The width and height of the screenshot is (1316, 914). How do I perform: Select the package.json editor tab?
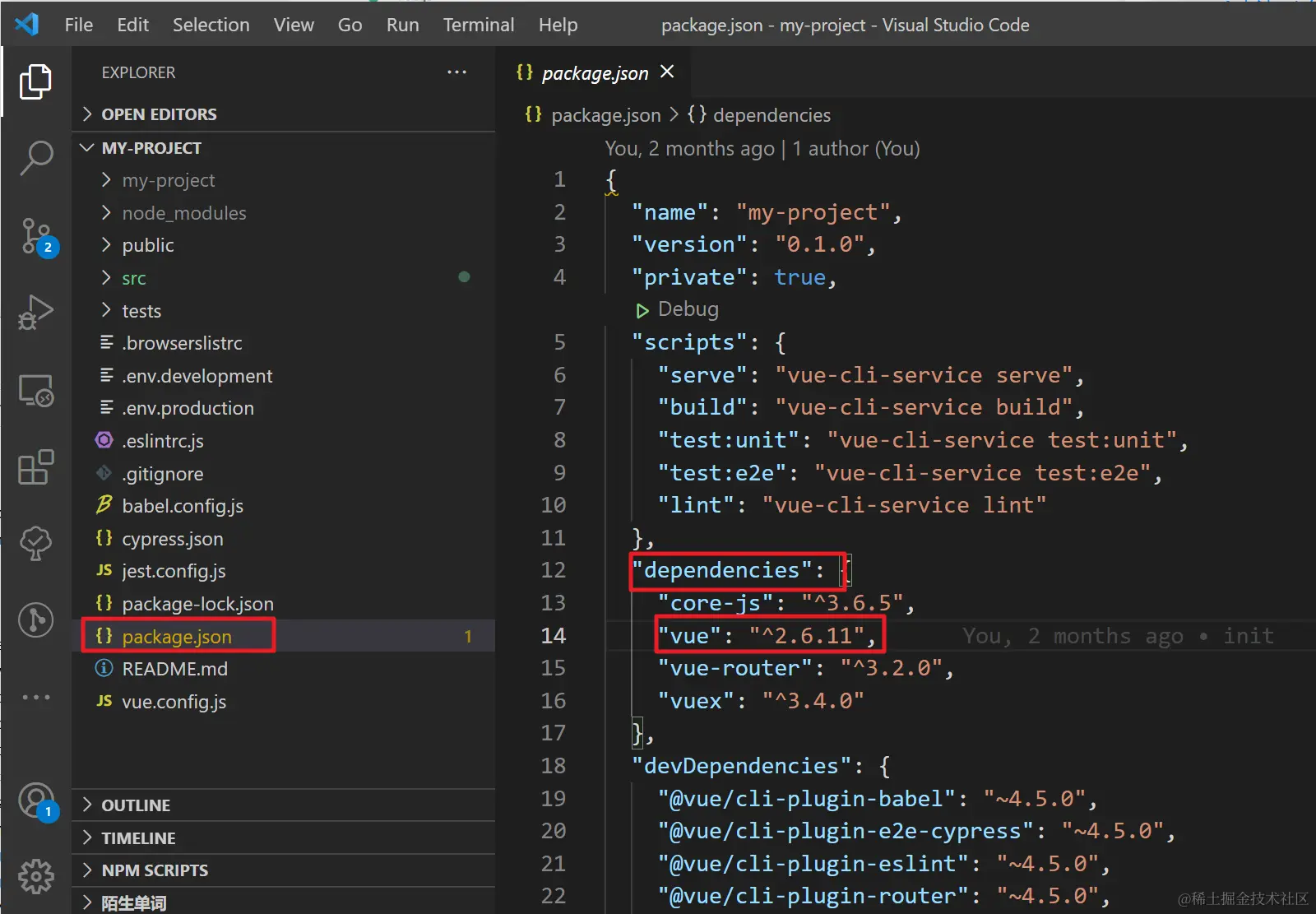pyautogui.click(x=593, y=72)
